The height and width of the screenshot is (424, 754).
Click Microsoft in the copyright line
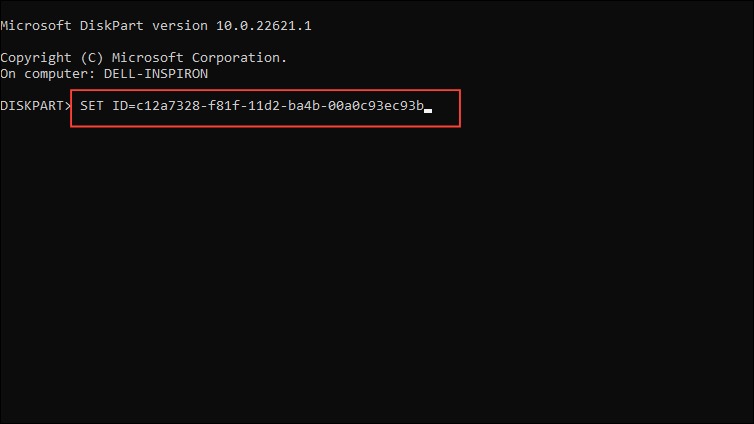(148, 58)
